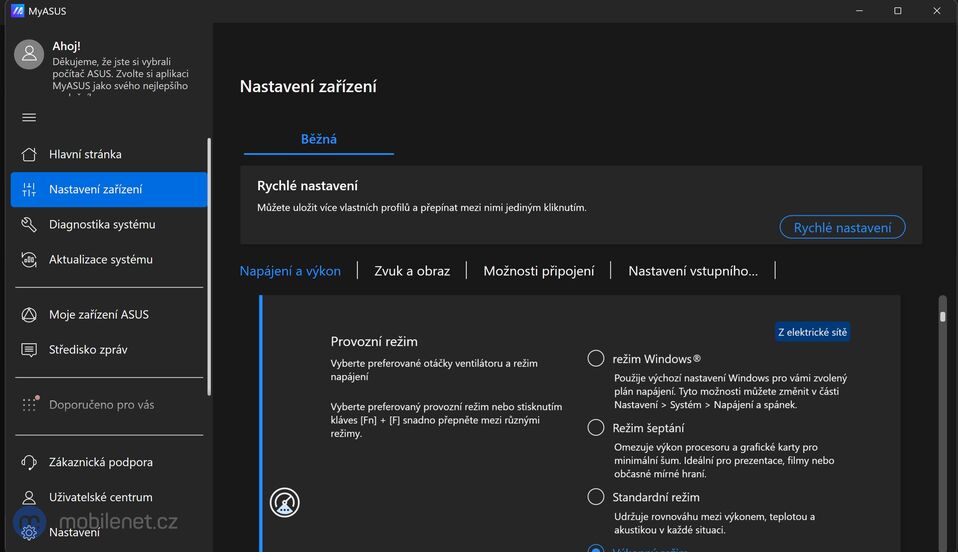Click the Rychlé nastavení button
The height and width of the screenshot is (552, 958).
tap(842, 228)
